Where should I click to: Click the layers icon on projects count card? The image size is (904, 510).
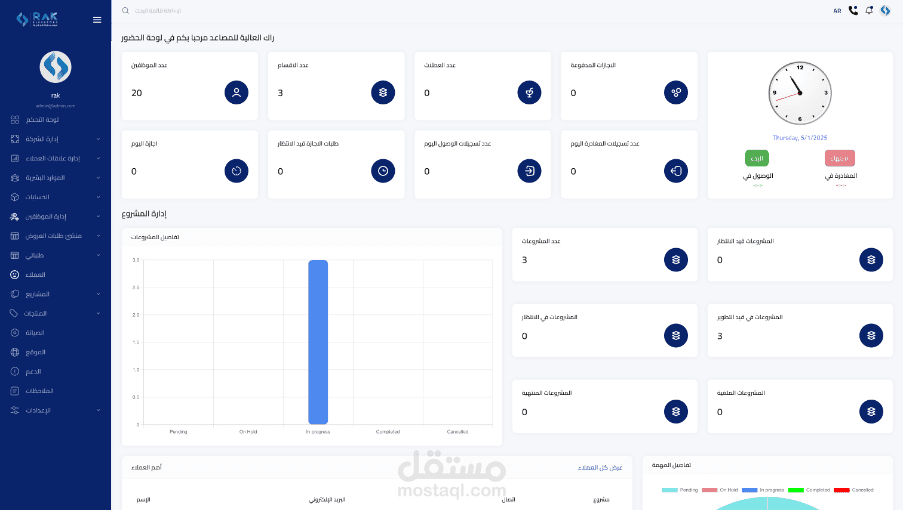pyautogui.click(x=676, y=259)
